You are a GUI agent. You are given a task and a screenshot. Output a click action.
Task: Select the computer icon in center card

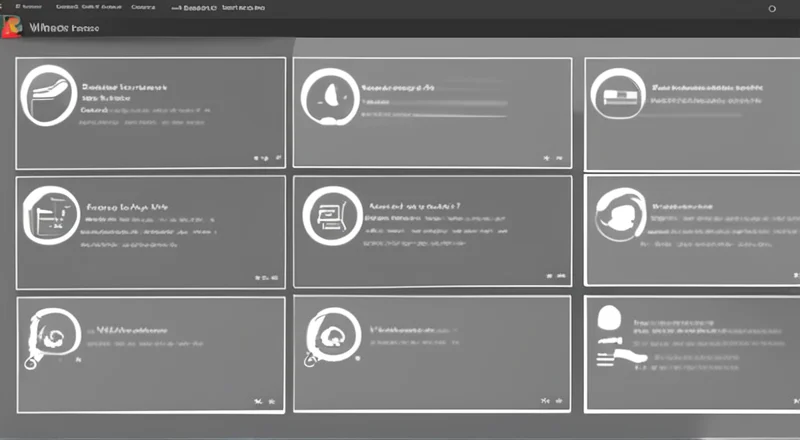(x=330, y=214)
